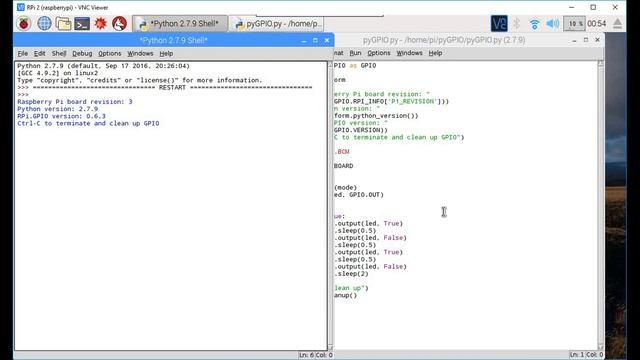
Task: Click the VNC server tray icon
Action: click(499, 24)
